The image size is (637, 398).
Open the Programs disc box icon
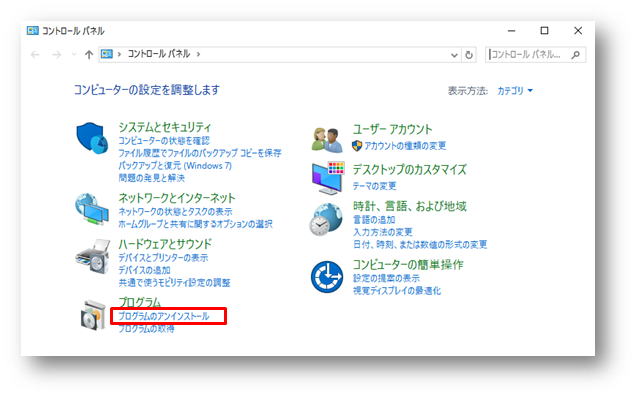[x=93, y=315]
